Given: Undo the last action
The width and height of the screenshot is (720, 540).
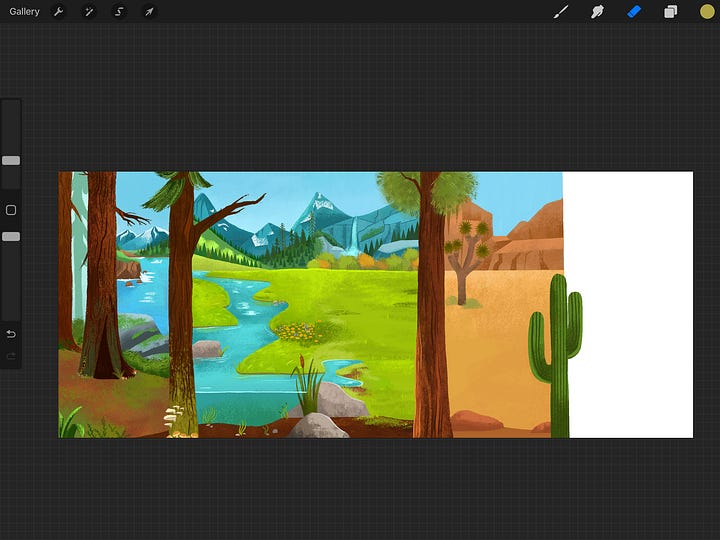Looking at the screenshot, I should click(x=11, y=334).
